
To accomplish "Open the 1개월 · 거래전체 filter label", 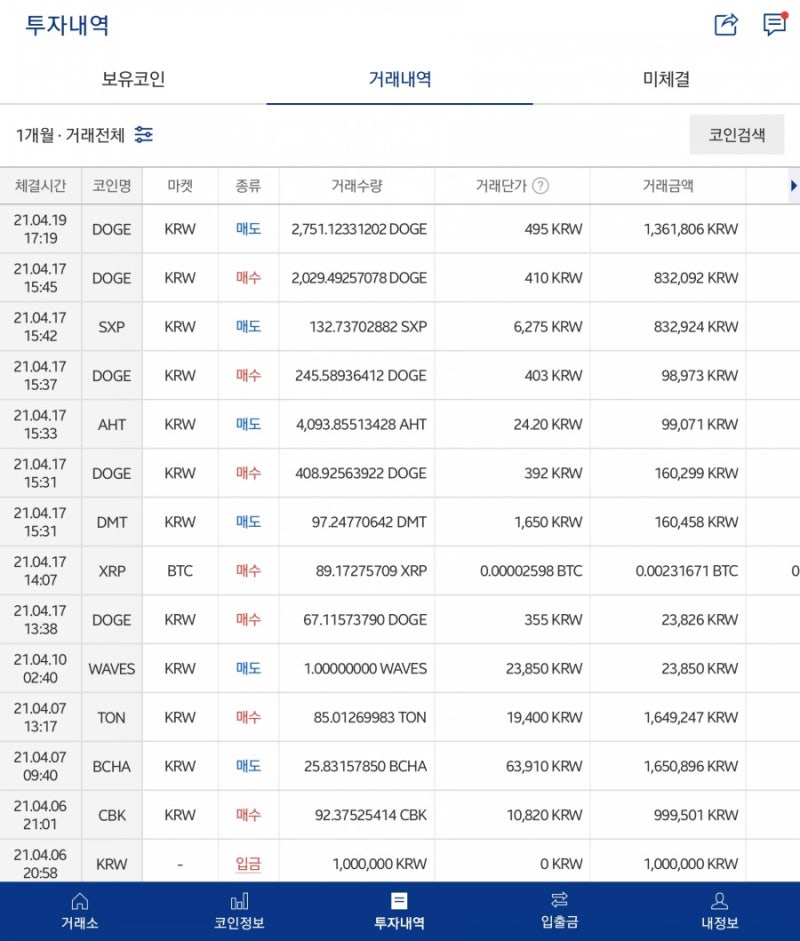I will pyautogui.click(x=70, y=135).
